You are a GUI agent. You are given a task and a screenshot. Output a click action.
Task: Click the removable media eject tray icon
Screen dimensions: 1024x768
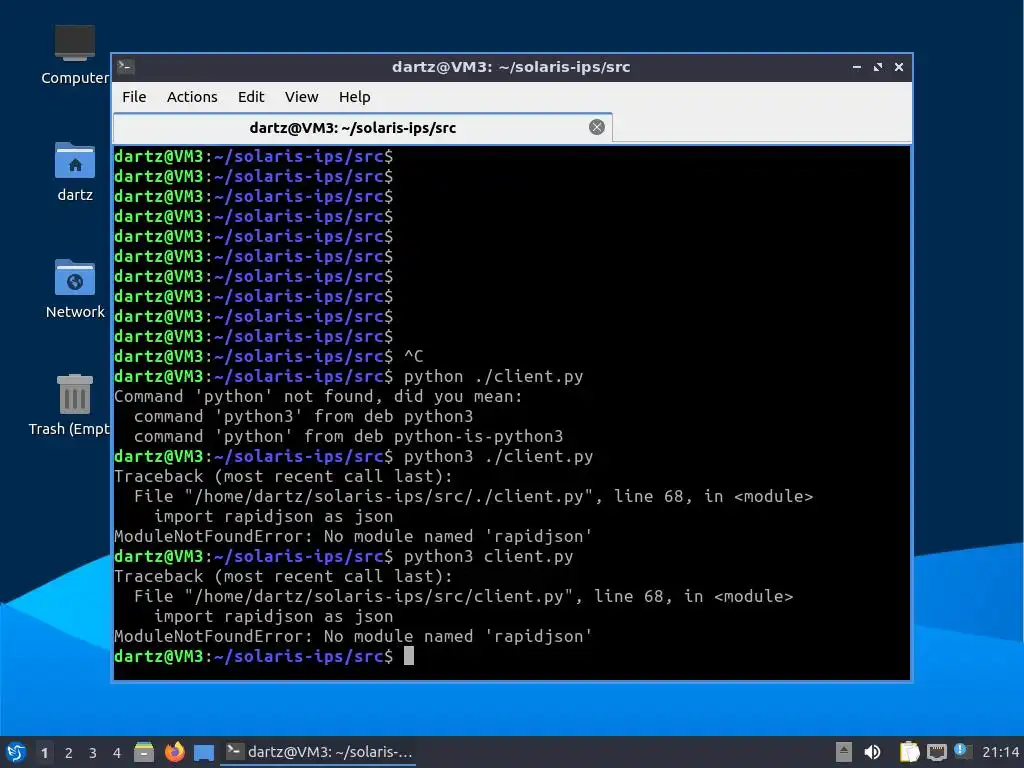pos(844,752)
